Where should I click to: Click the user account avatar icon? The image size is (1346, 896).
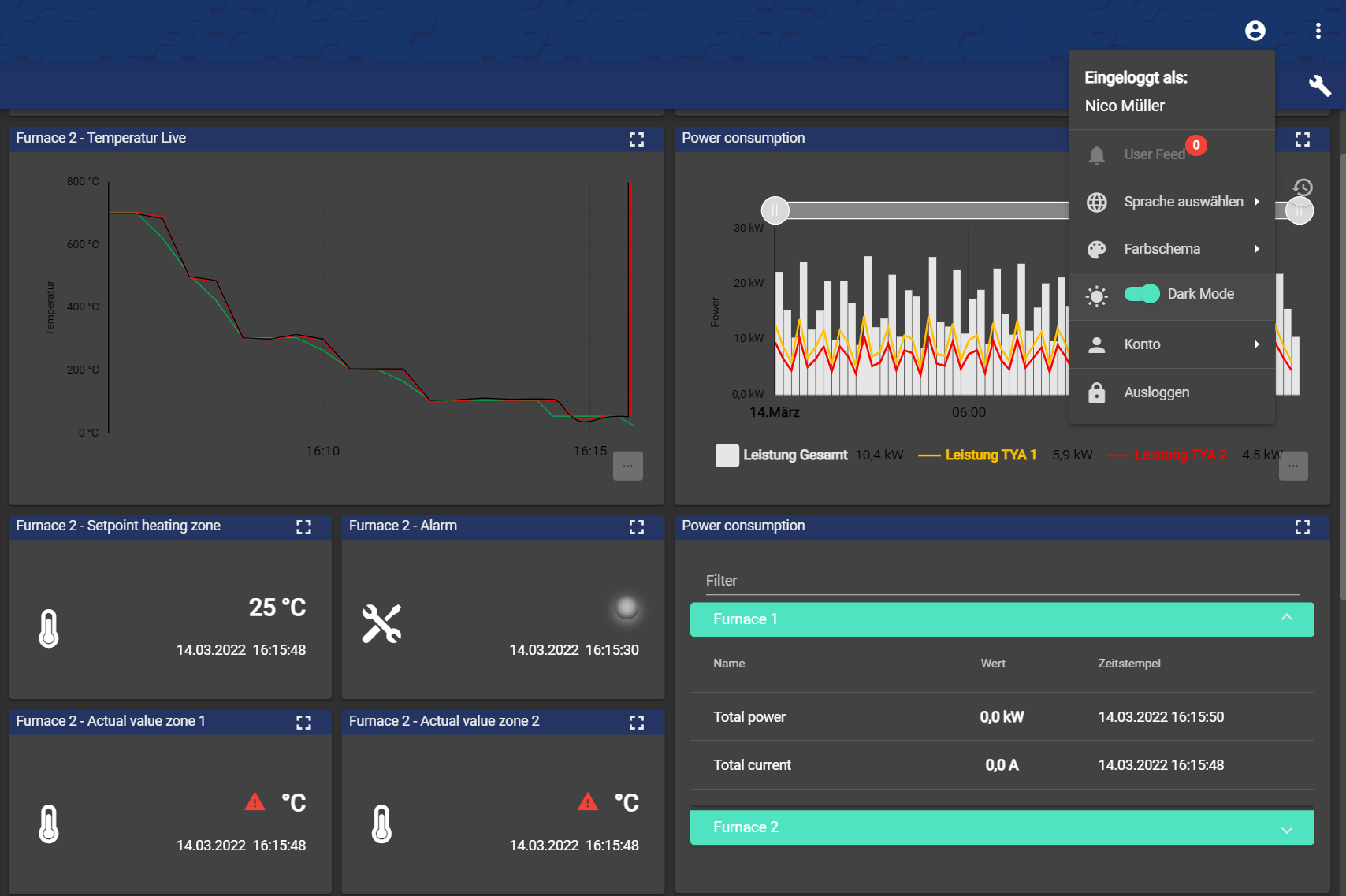[x=1255, y=31]
